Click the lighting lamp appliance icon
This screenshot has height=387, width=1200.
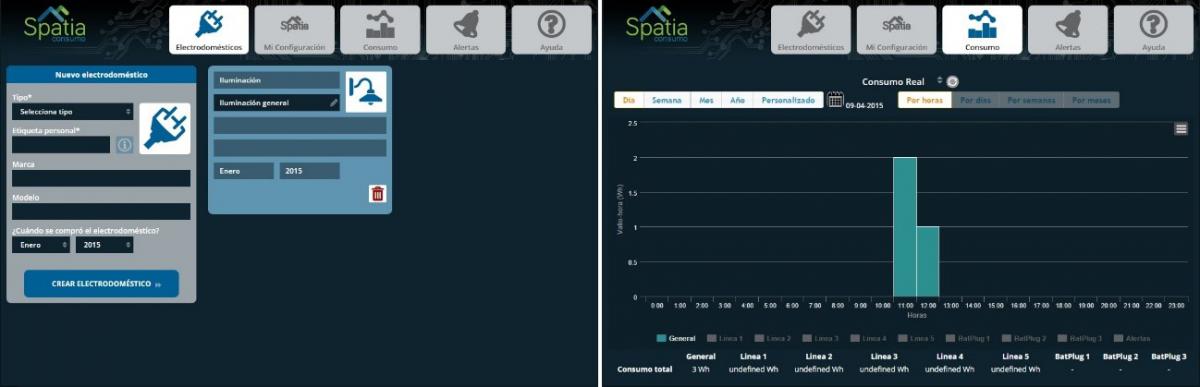point(366,92)
